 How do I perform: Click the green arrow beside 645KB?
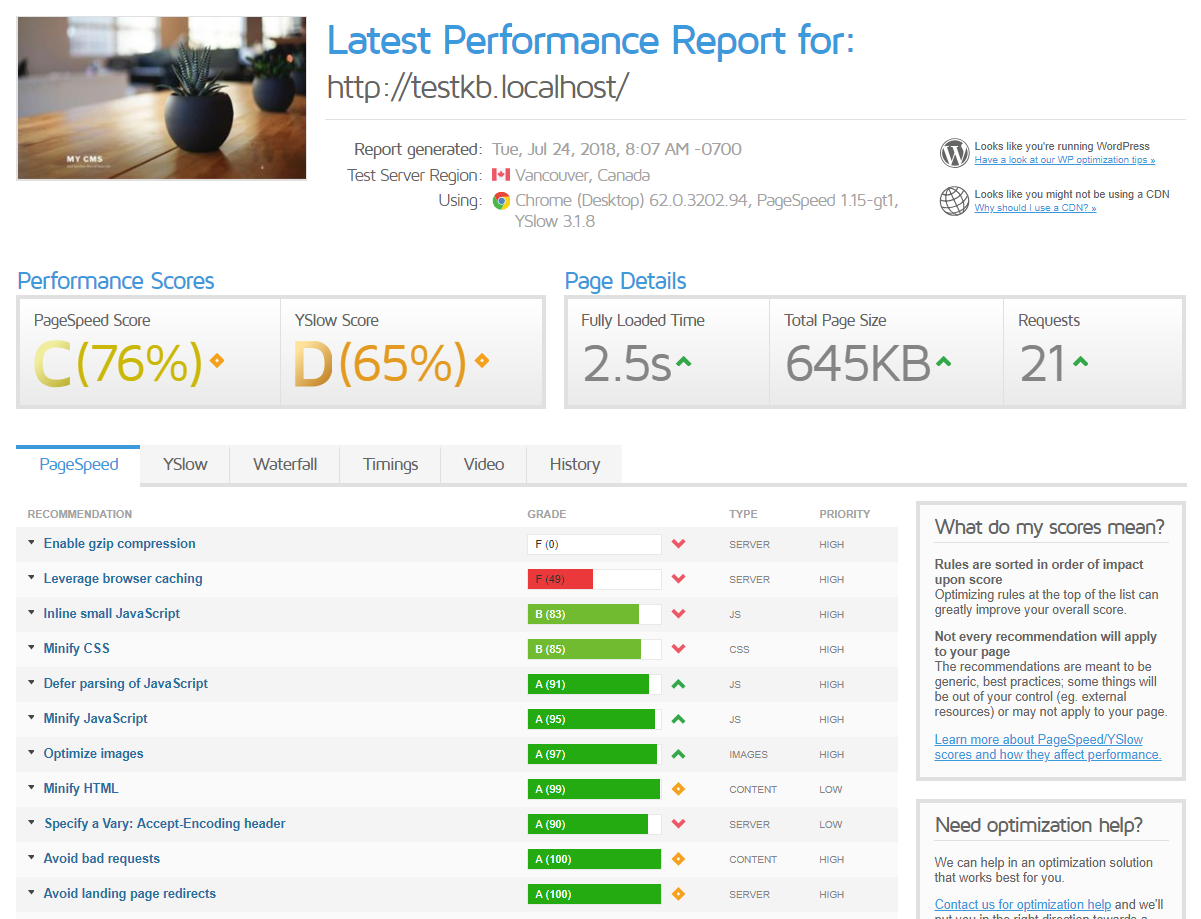[943, 361]
